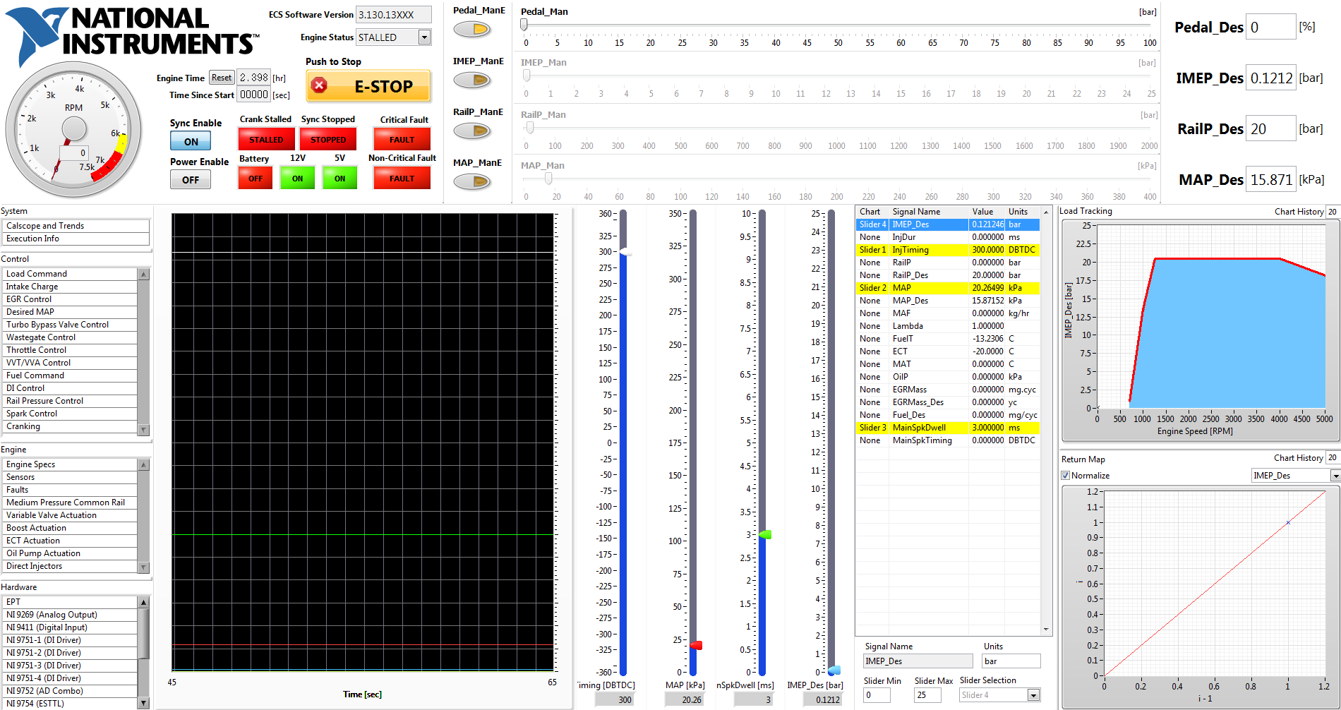The image size is (1341, 710).
Task: Open the Engine Status dropdown
Action: pyautogui.click(x=424, y=38)
